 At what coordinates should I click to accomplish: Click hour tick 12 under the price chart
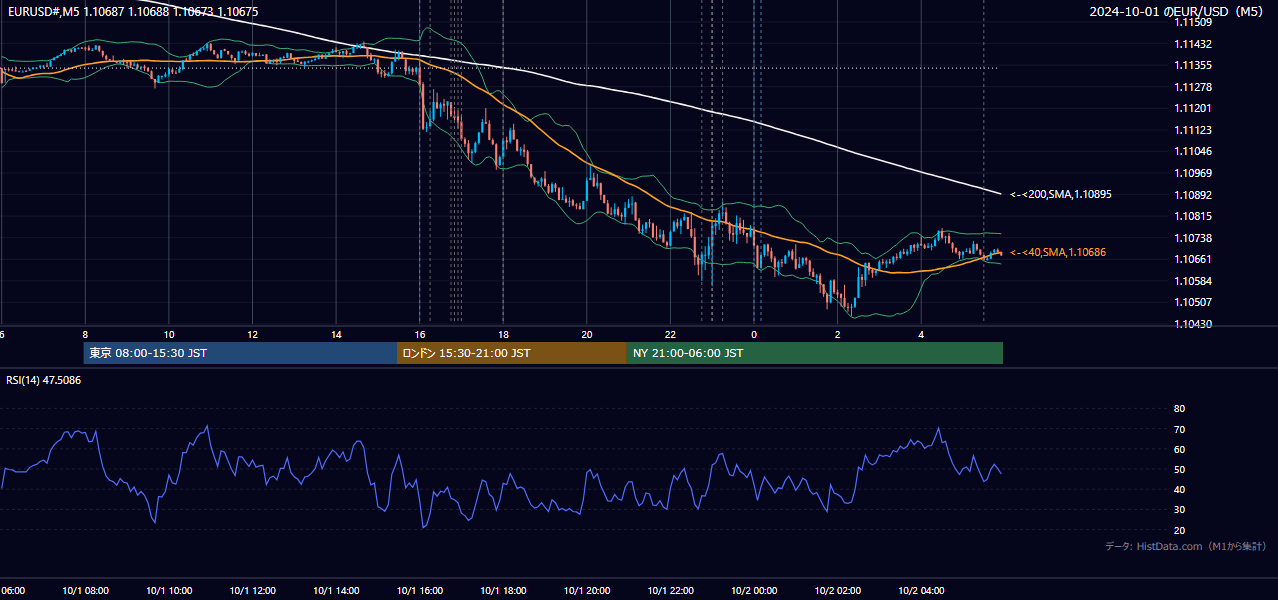tap(253, 335)
